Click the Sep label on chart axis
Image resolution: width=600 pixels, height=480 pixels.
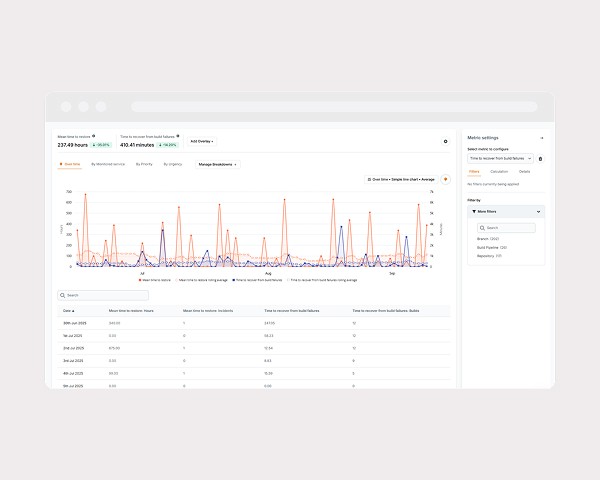point(392,273)
